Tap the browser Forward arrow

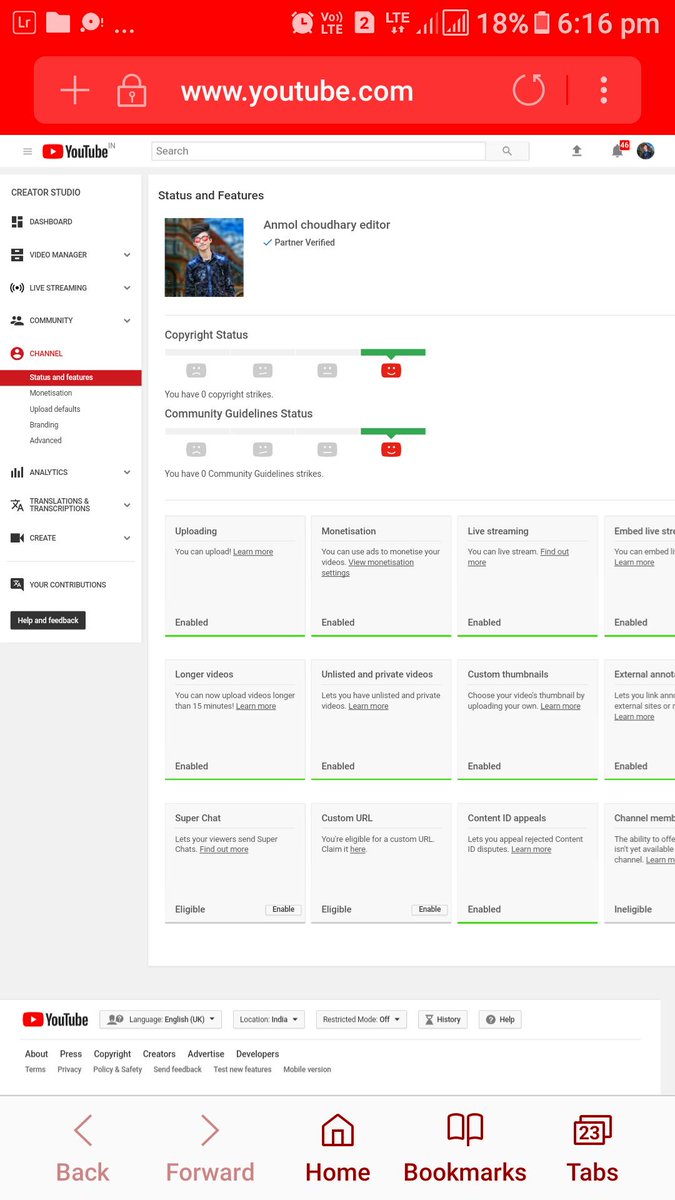[x=209, y=1130]
